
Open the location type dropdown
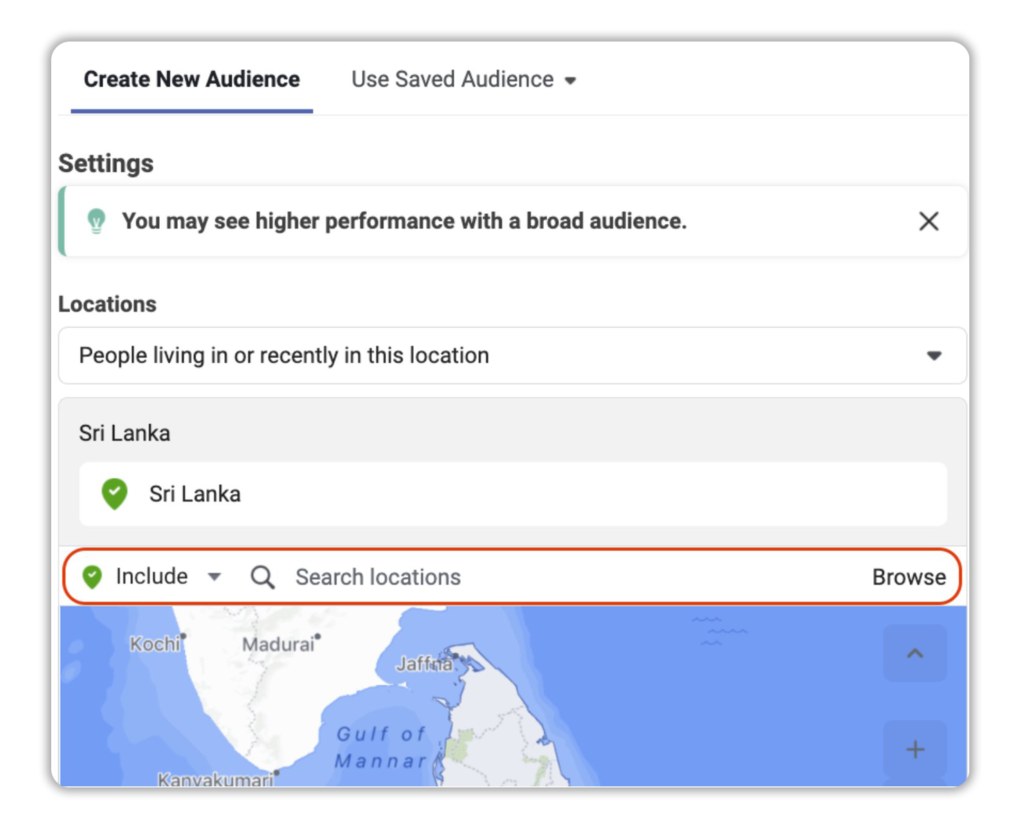pos(513,355)
